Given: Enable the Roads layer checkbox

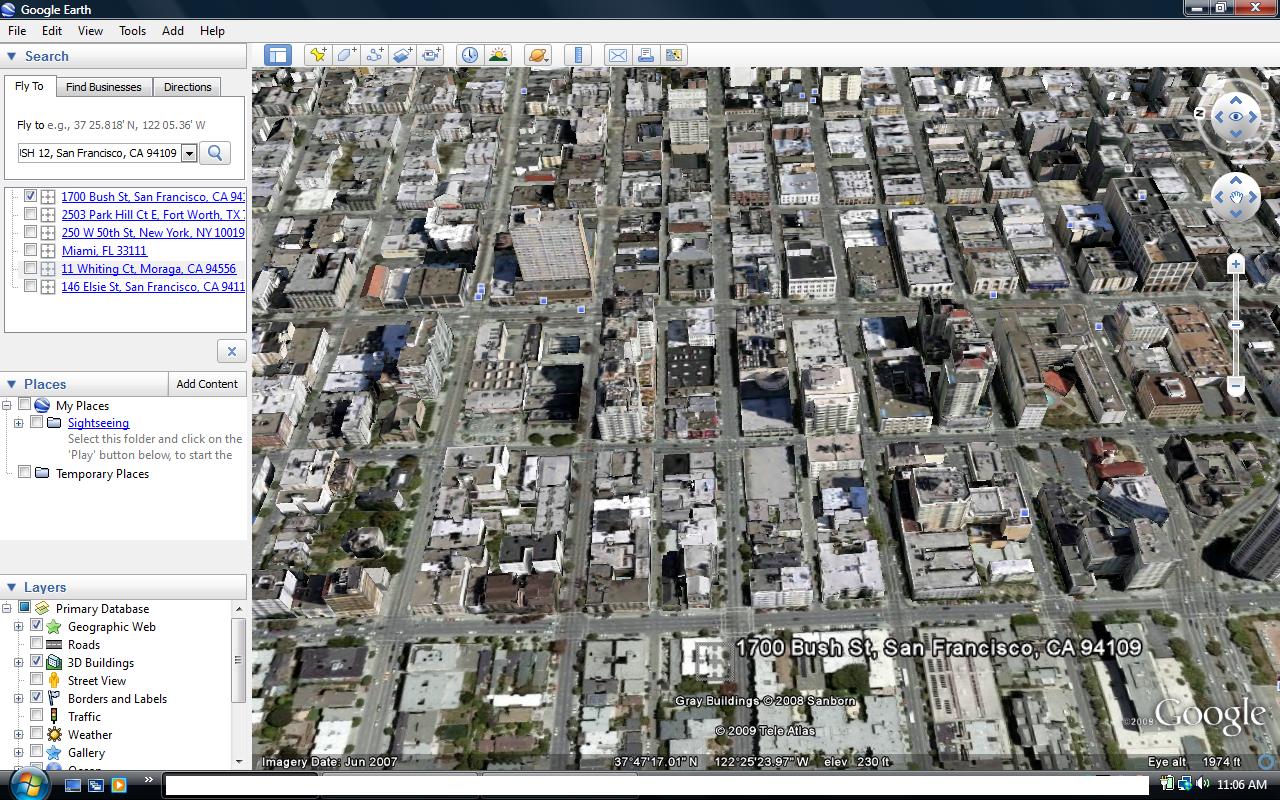Looking at the screenshot, I should (37, 644).
